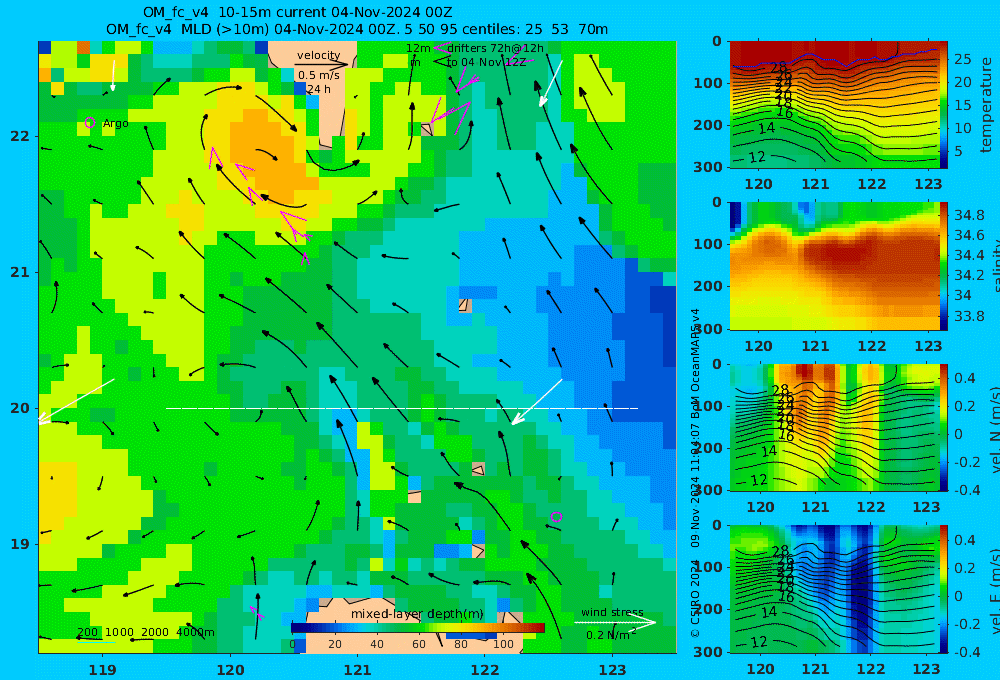
Task: Click the velocity scale arrow in legend
Action: pos(322,64)
